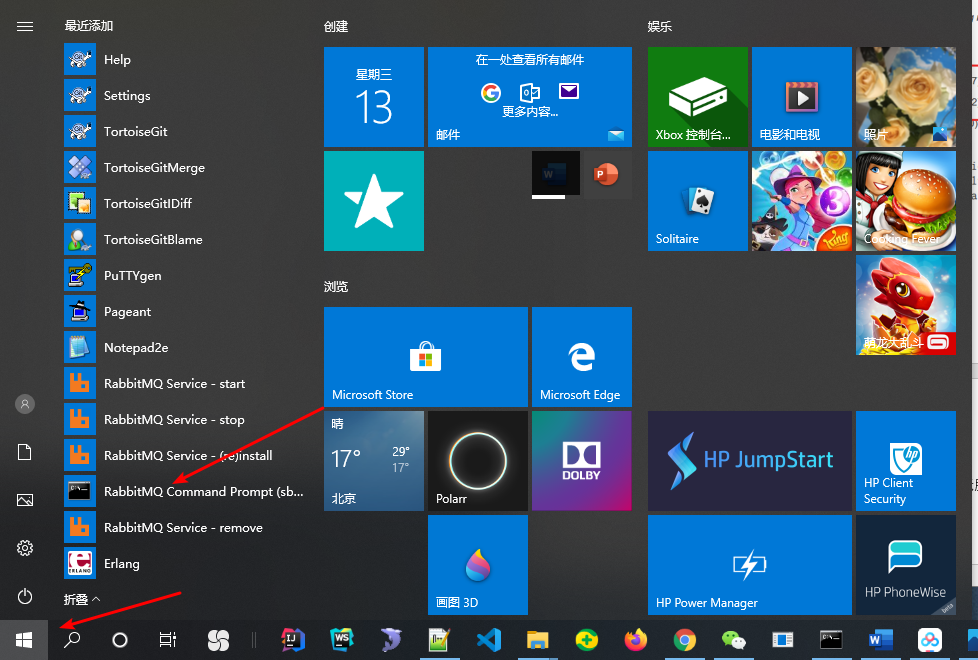The height and width of the screenshot is (660, 978).
Task: Open the Power options button
Action: tap(25, 596)
